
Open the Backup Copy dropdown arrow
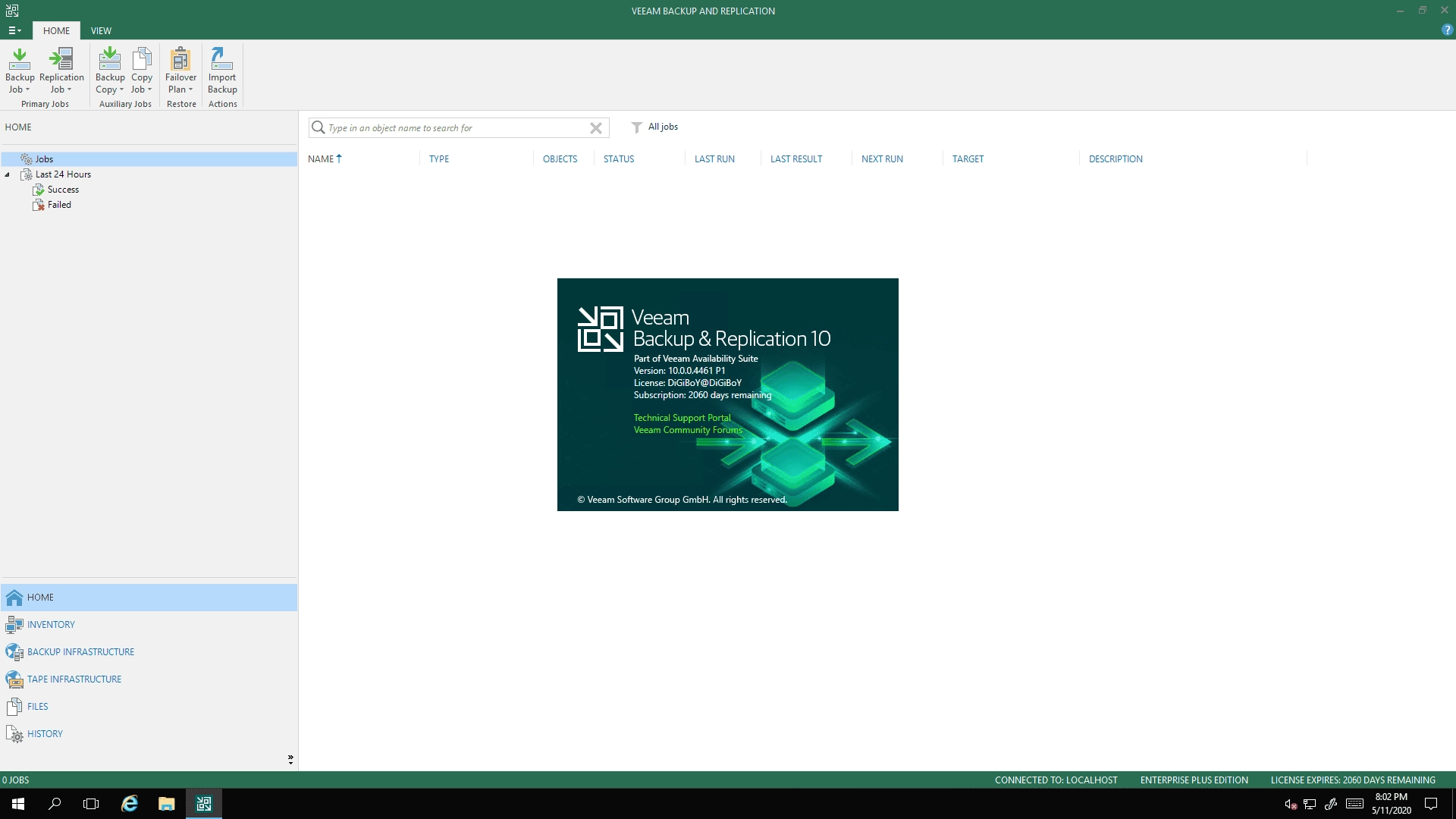pyautogui.click(x=121, y=89)
